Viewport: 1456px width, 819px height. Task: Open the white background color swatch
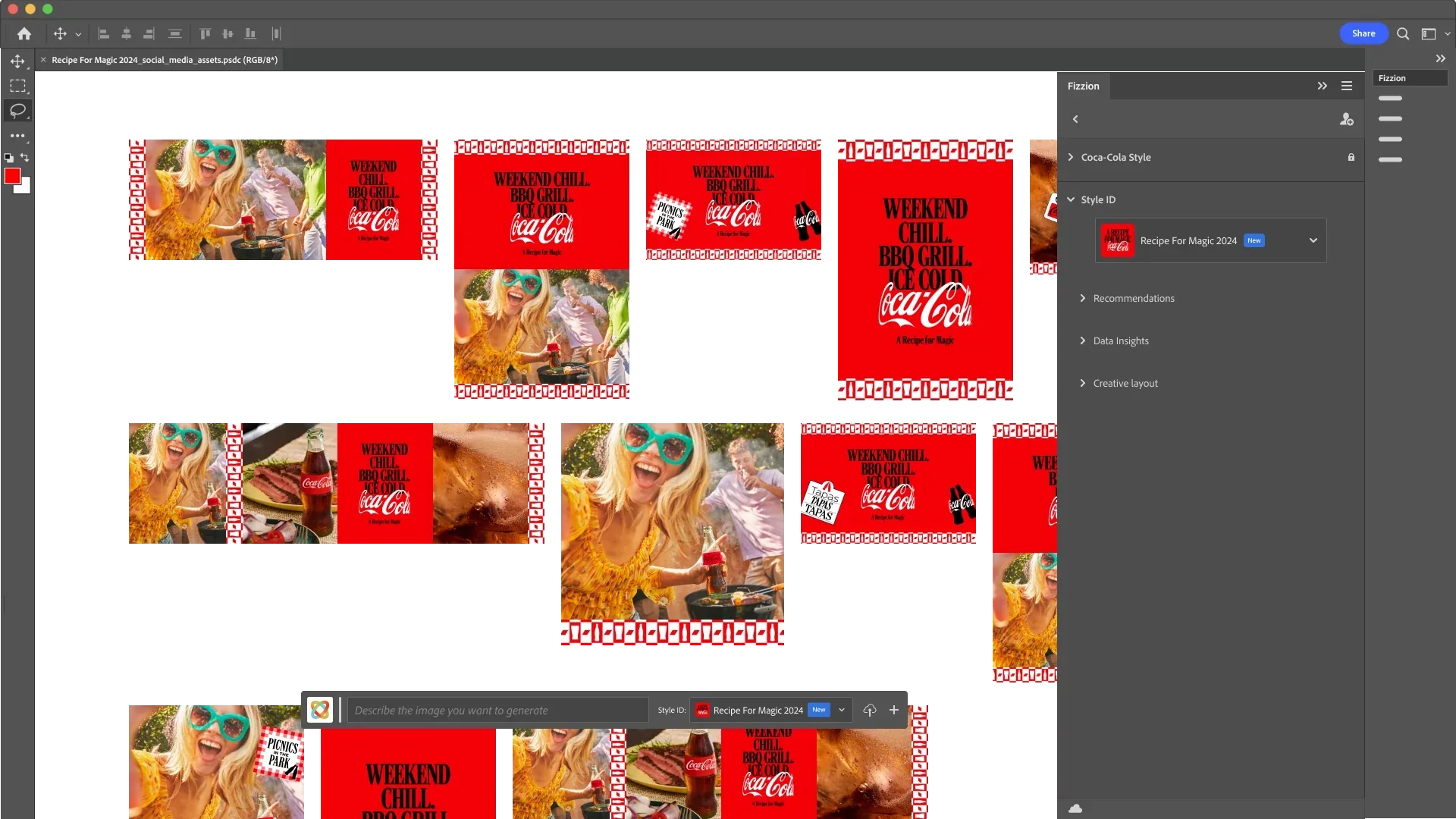click(x=26, y=188)
